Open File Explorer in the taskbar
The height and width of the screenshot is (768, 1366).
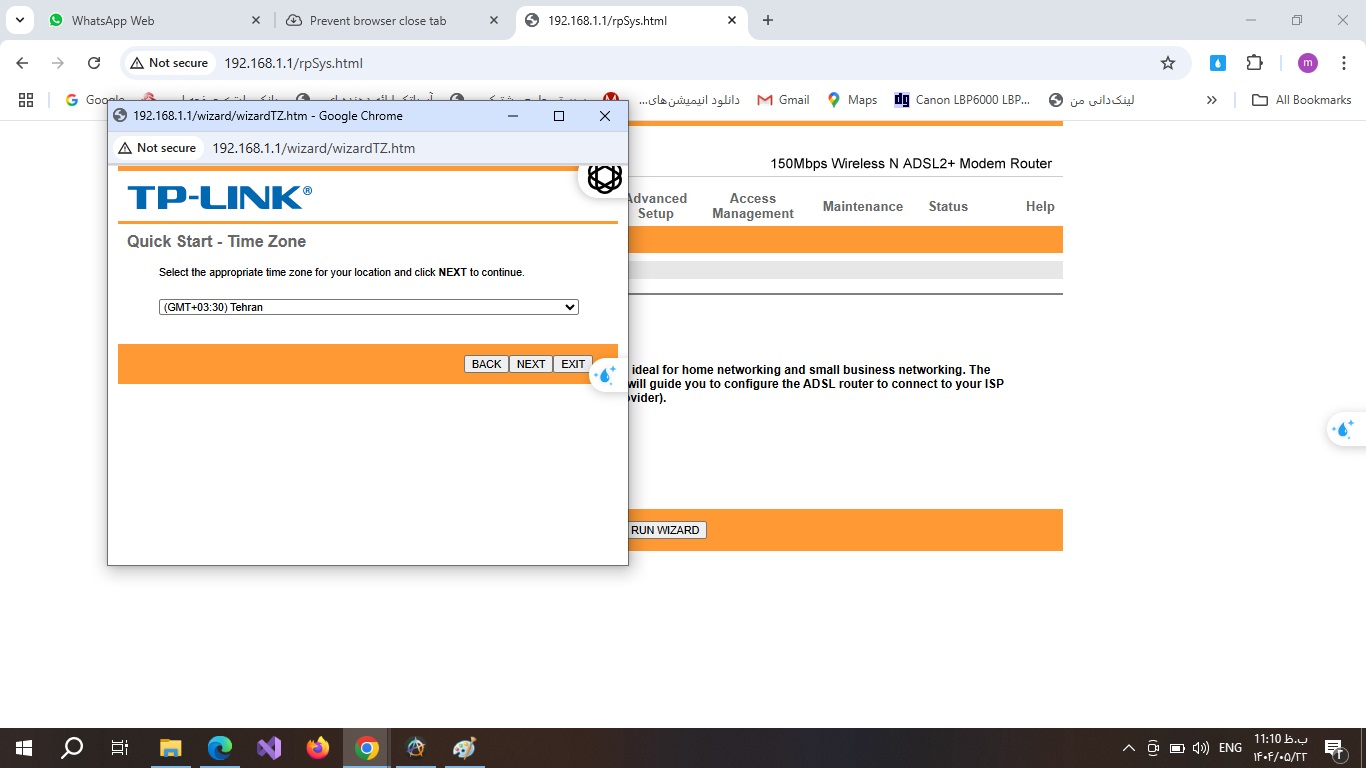tap(171, 748)
